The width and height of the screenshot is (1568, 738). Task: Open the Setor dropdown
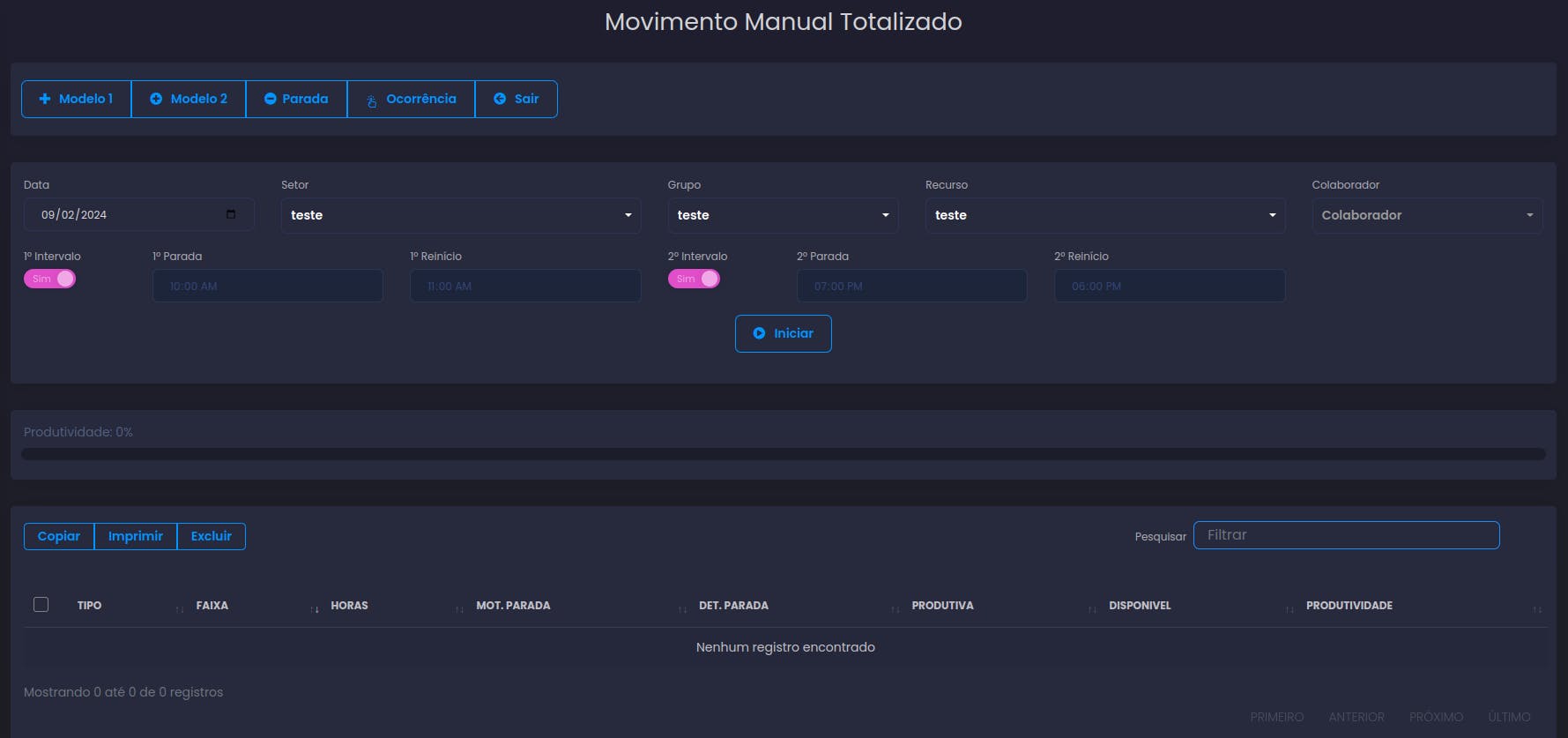coord(461,215)
